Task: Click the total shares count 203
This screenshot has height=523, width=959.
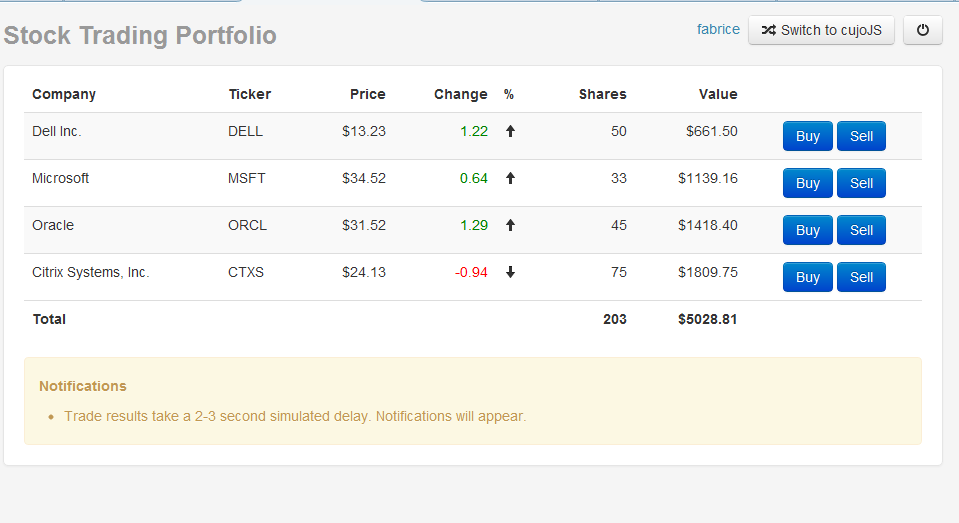Action: tap(615, 319)
